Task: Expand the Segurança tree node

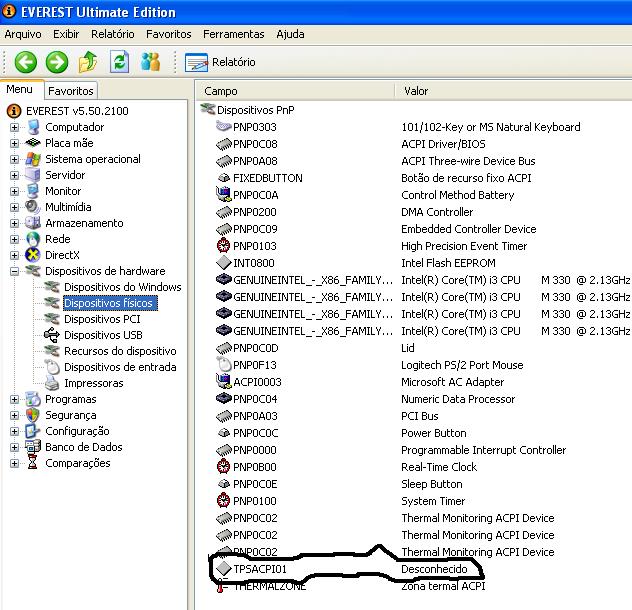Action: 15,415
